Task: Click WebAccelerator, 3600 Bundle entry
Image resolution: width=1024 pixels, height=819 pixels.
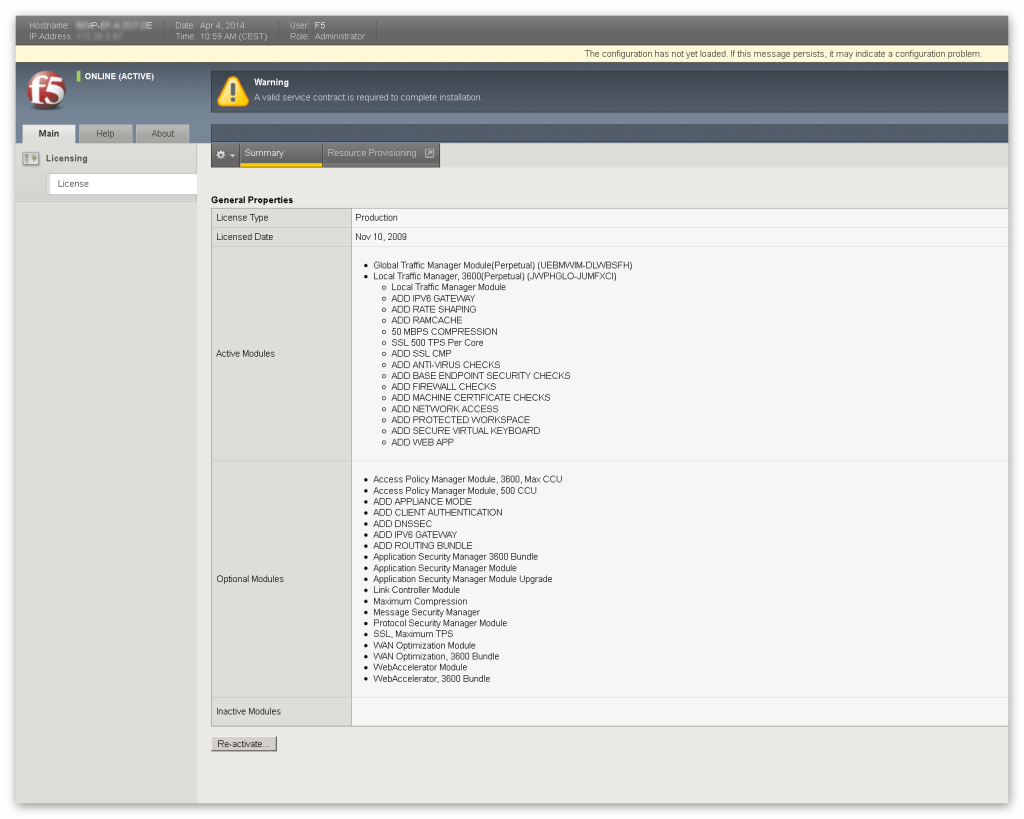Action: point(432,679)
